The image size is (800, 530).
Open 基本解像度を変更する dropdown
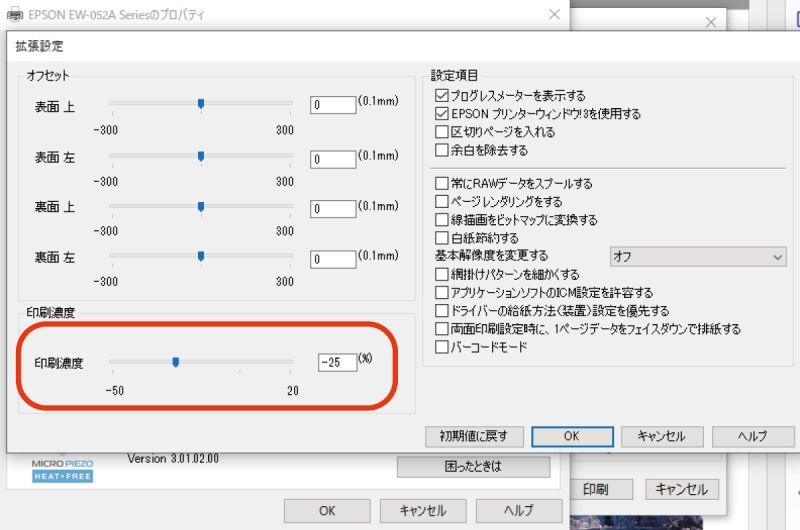point(698,257)
